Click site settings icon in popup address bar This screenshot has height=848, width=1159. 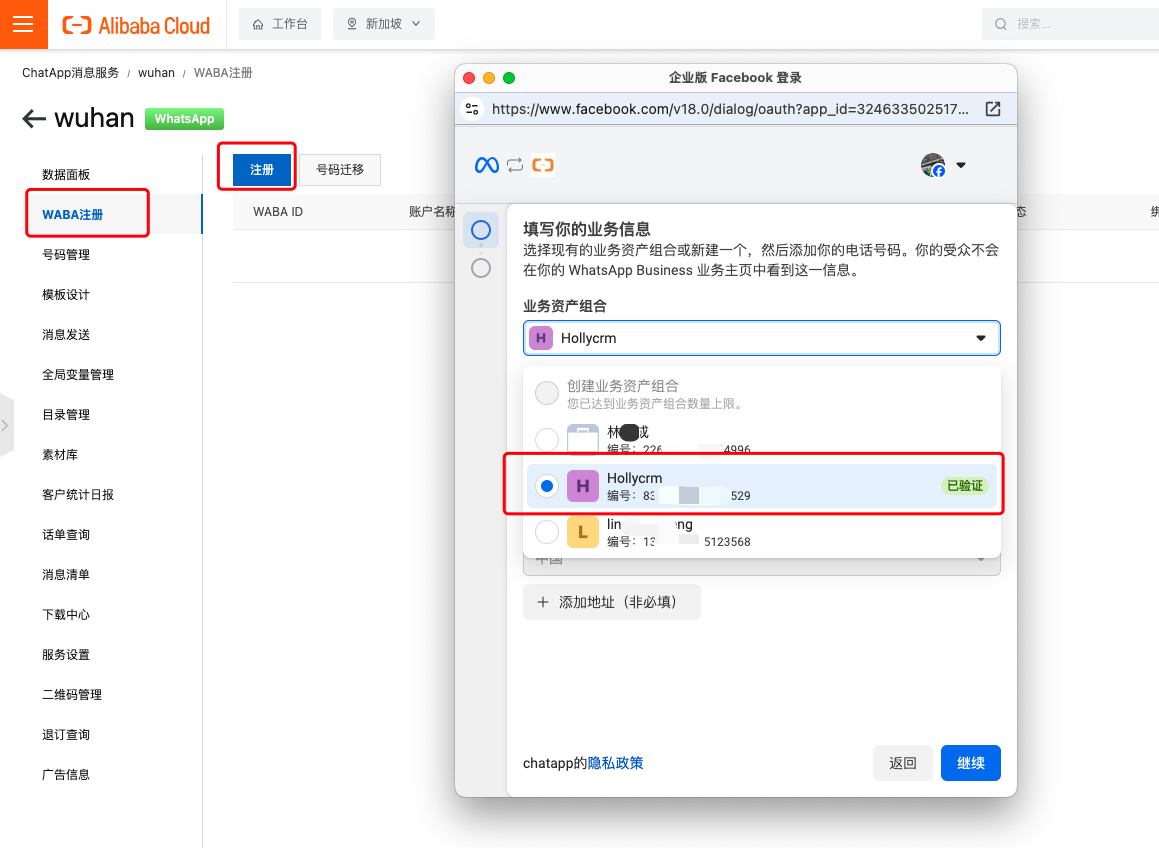pyautogui.click(x=472, y=109)
